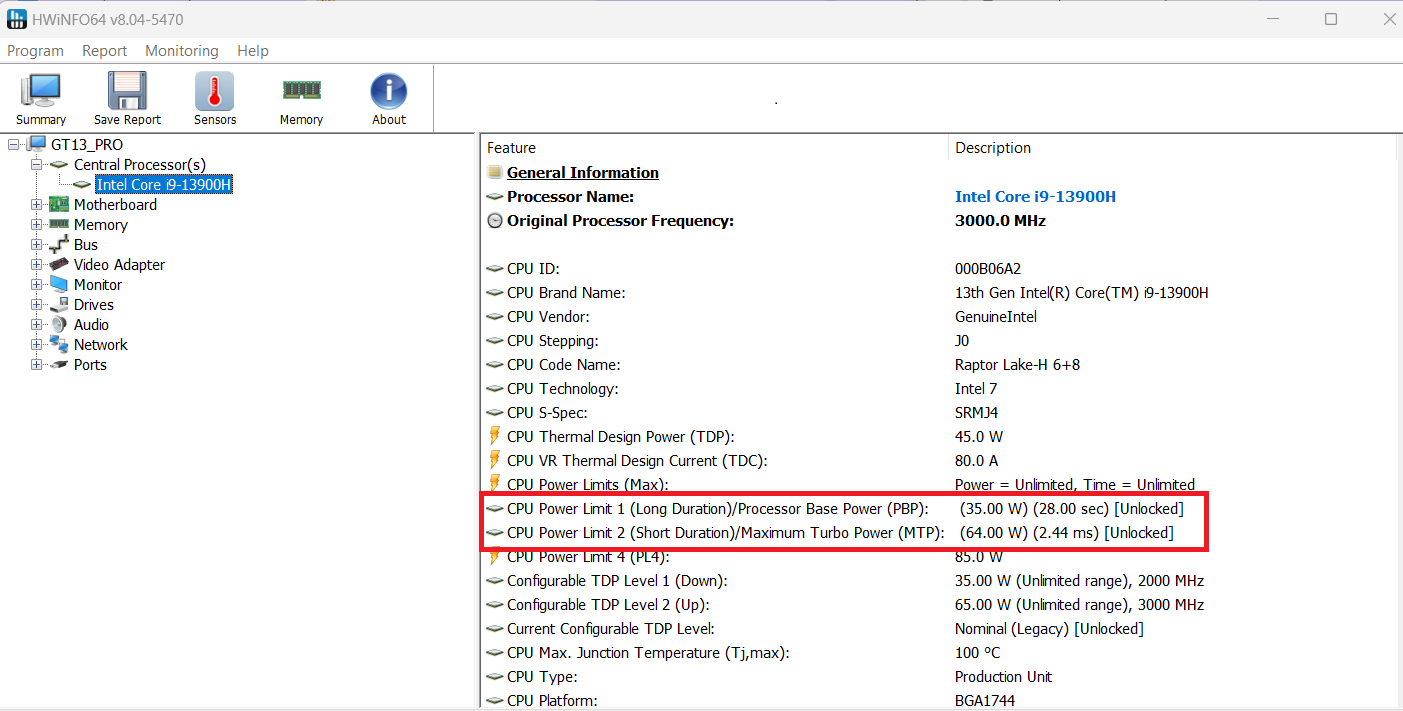Image resolution: width=1403 pixels, height=711 pixels.
Task: Open the Summary toolbar icon
Action: 41,91
